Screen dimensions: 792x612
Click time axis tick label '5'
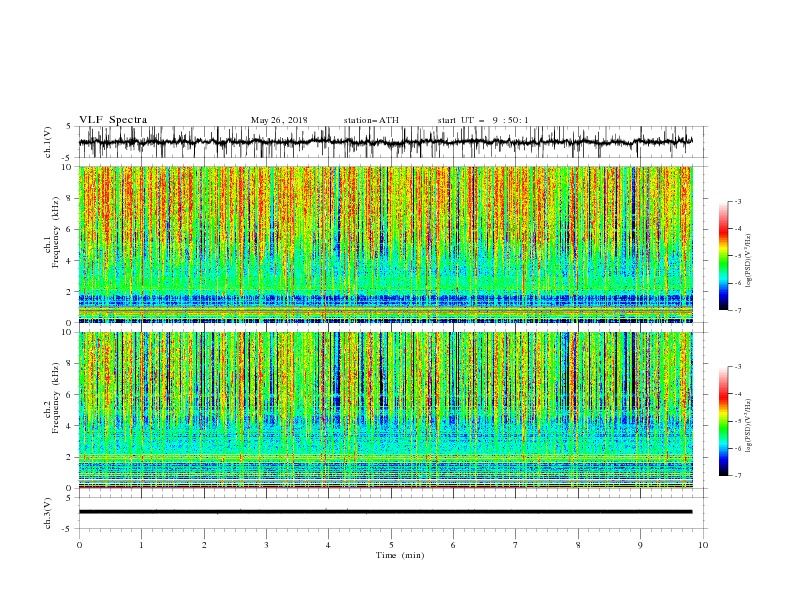tap(391, 545)
